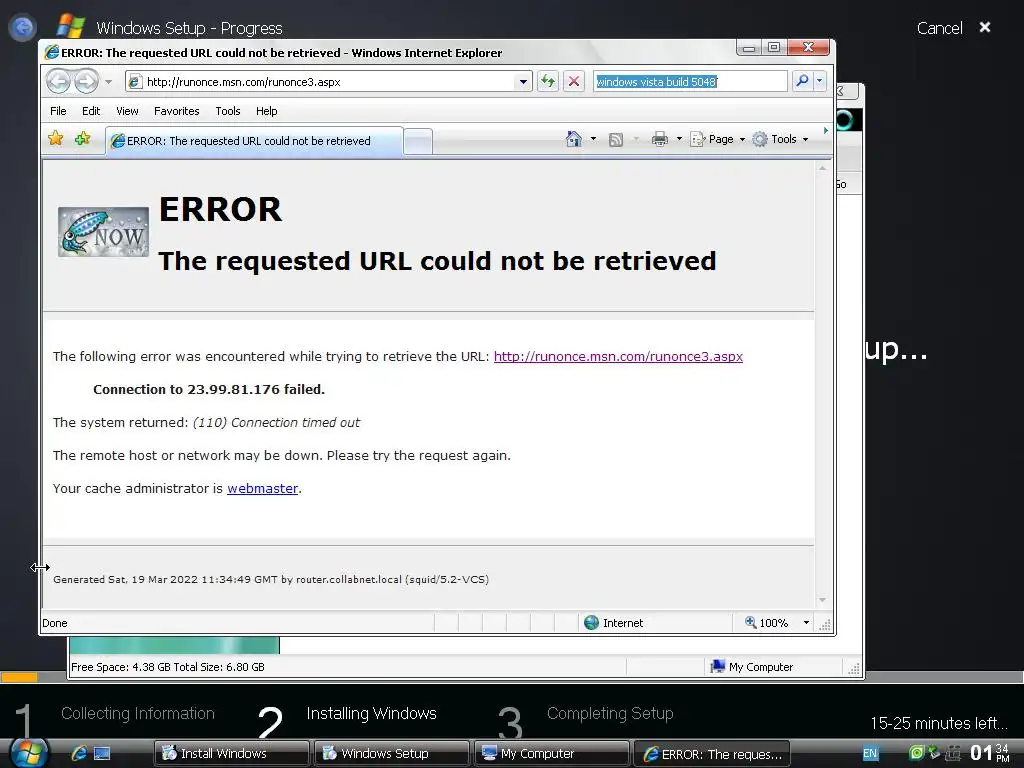The image size is (1024, 768).
Task: Refresh the page with the green arrows
Action: point(547,82)
